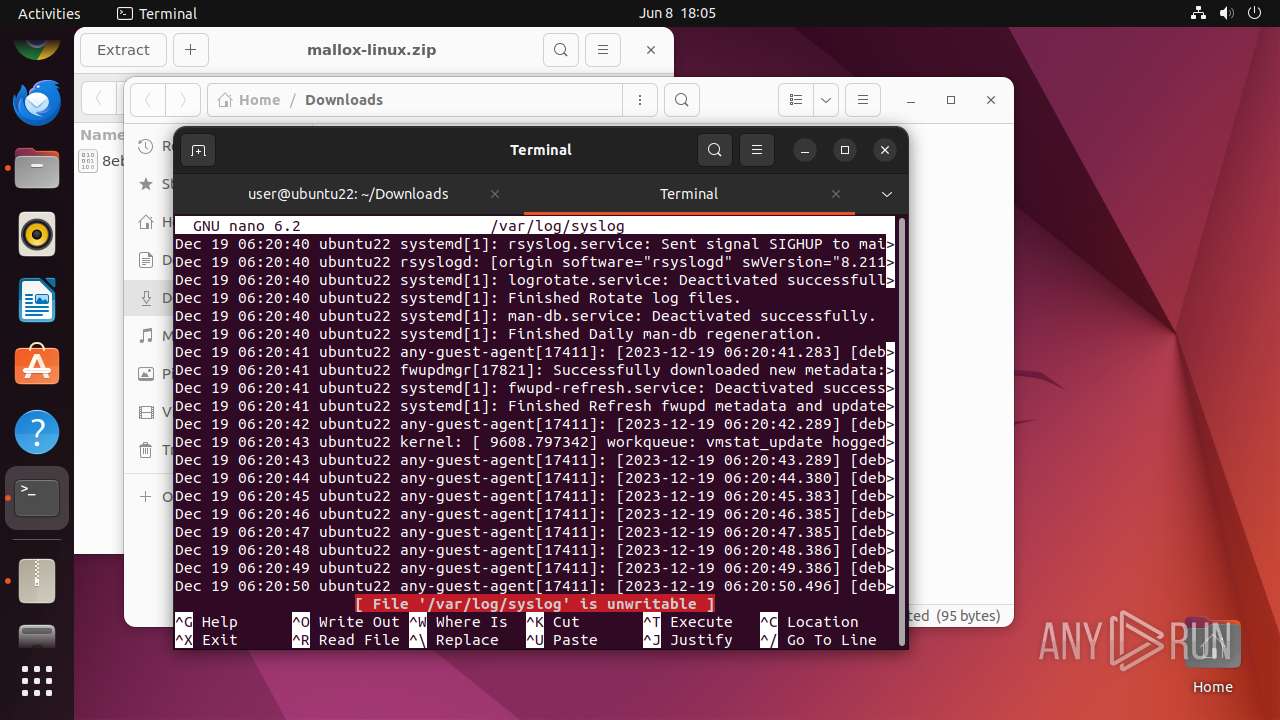Select Terminal icon in dock
Screen dimensions: 1280x720
click(37, 498)
